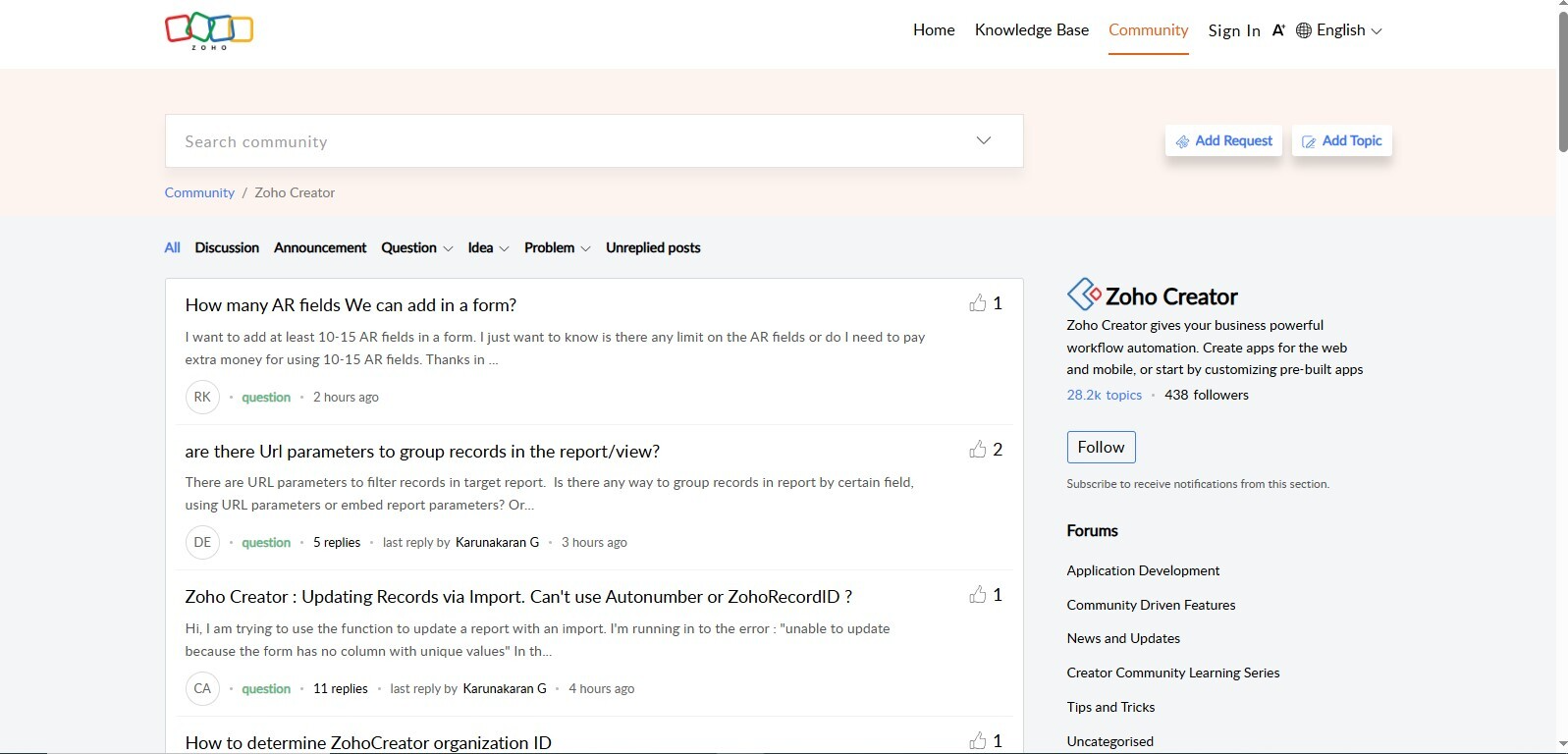1568x754 pixels.
Task: Click the Zoho Creator breadcrumb text
Action: 295,192
